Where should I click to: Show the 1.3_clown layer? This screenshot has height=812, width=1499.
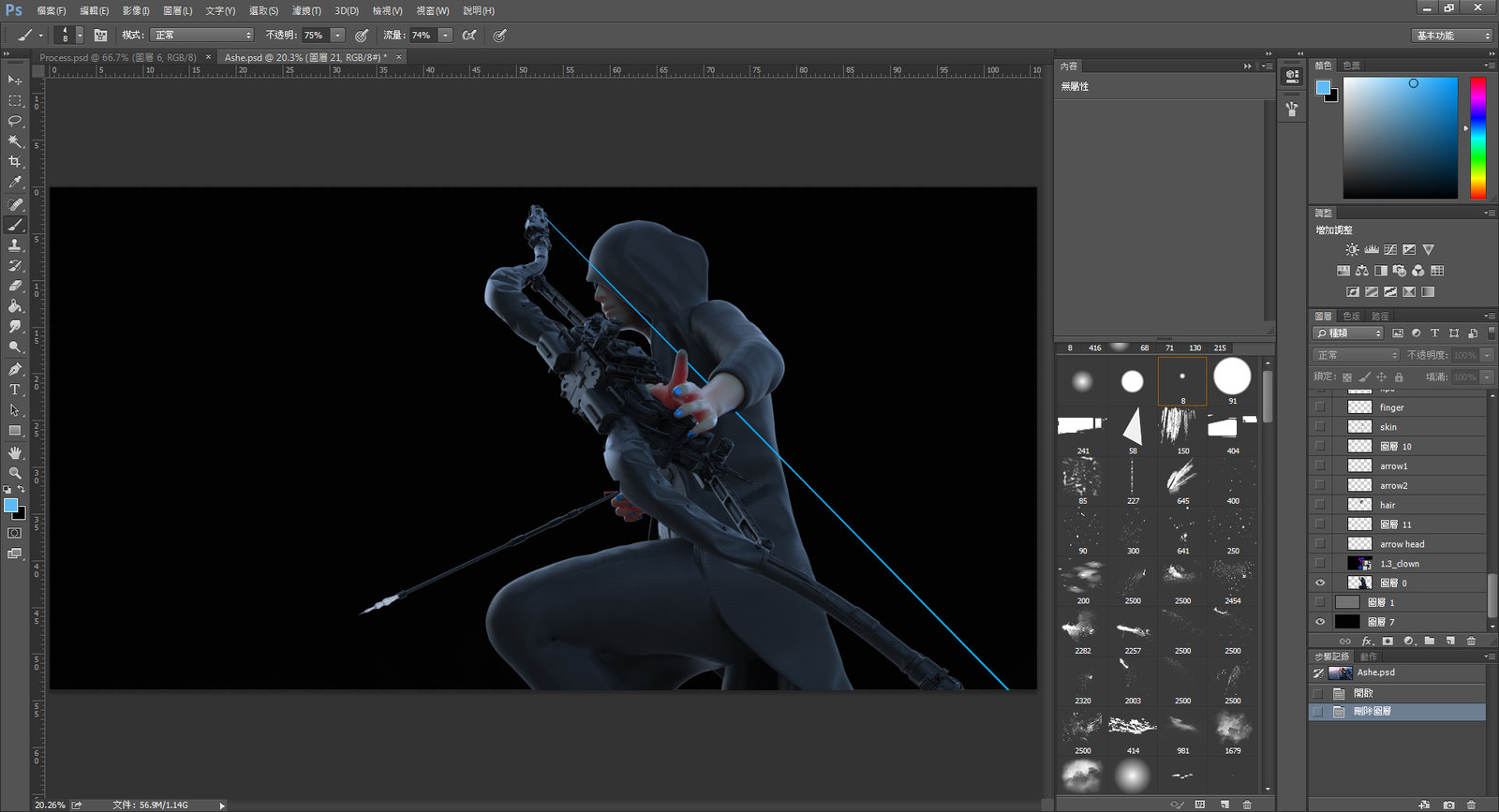tap(1320, 564)
